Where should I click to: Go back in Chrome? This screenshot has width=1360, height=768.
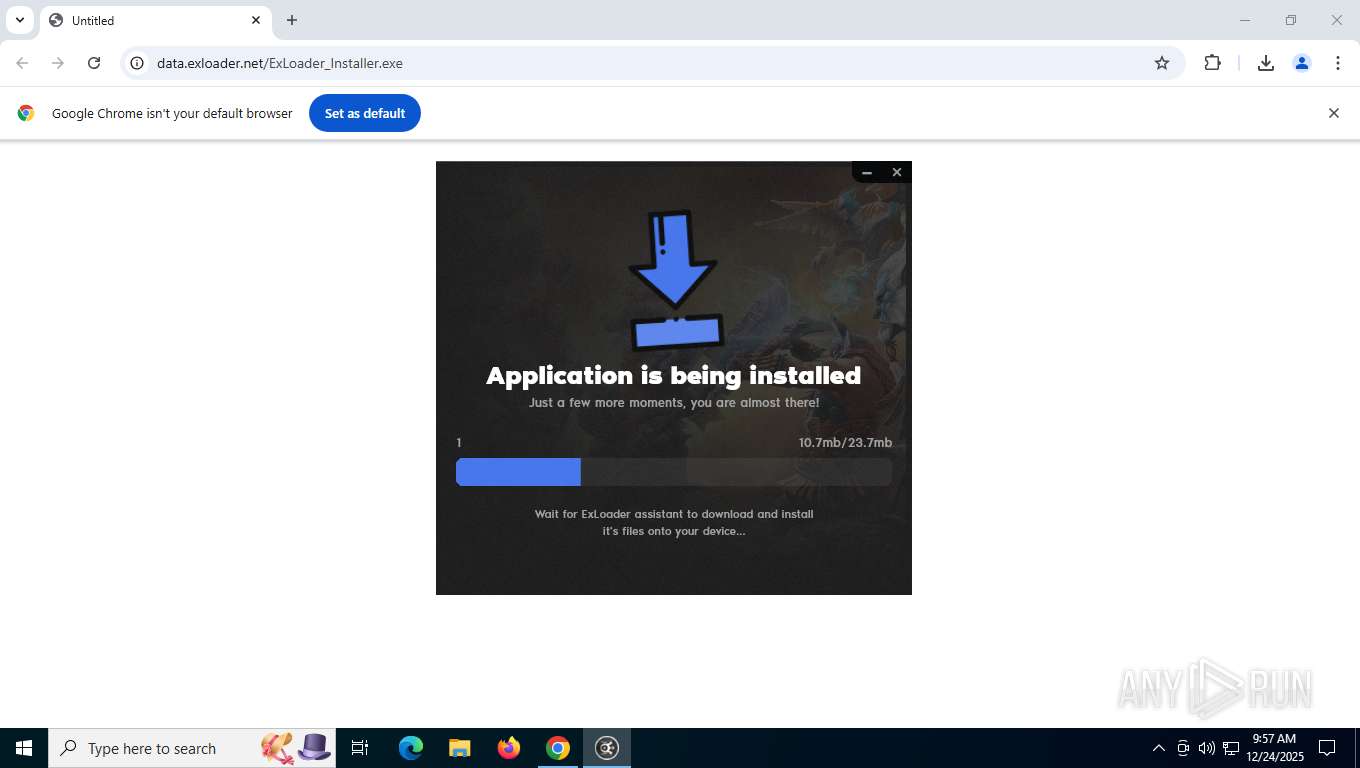[22, 63]
